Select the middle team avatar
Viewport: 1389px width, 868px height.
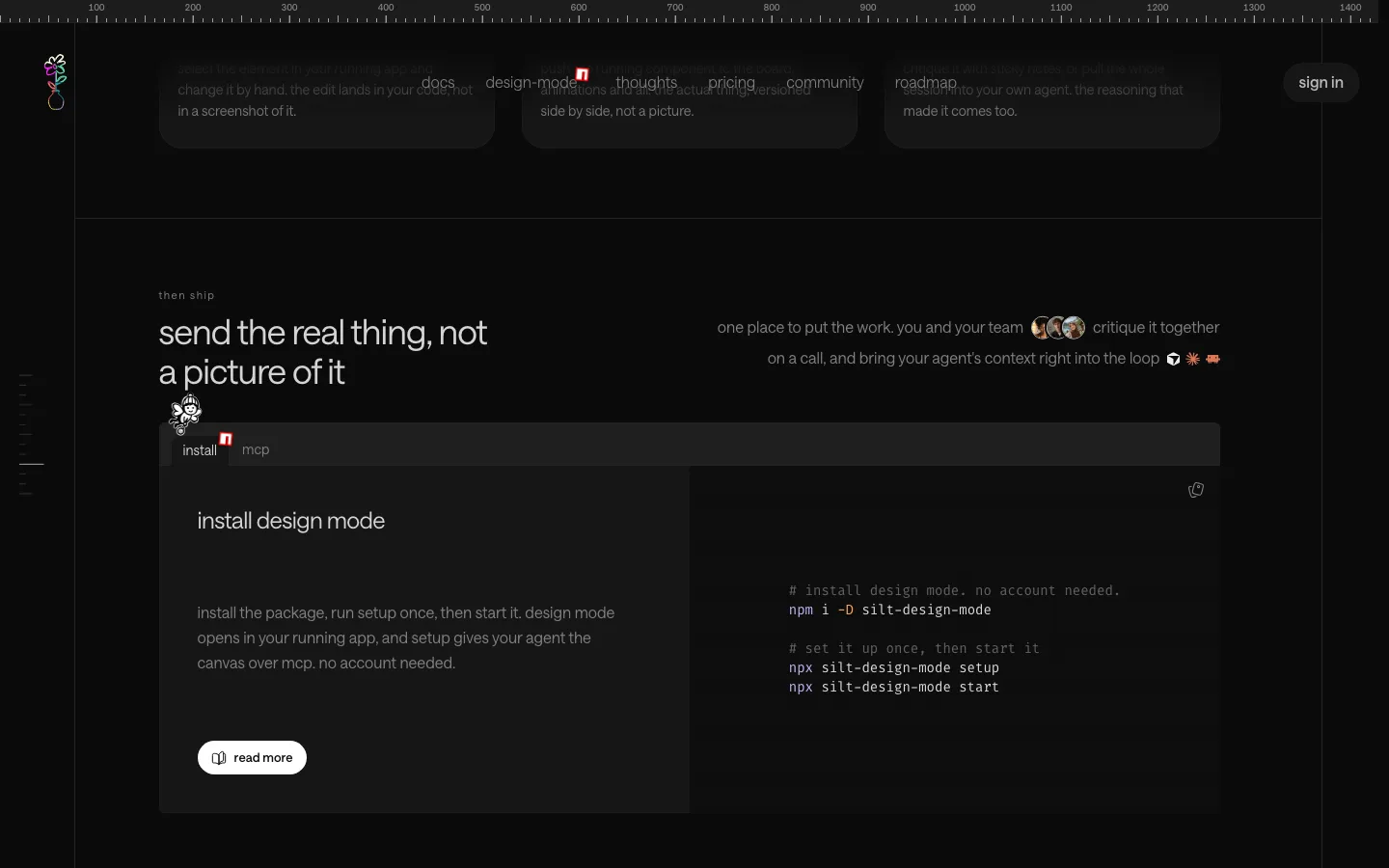point(1057,328)
